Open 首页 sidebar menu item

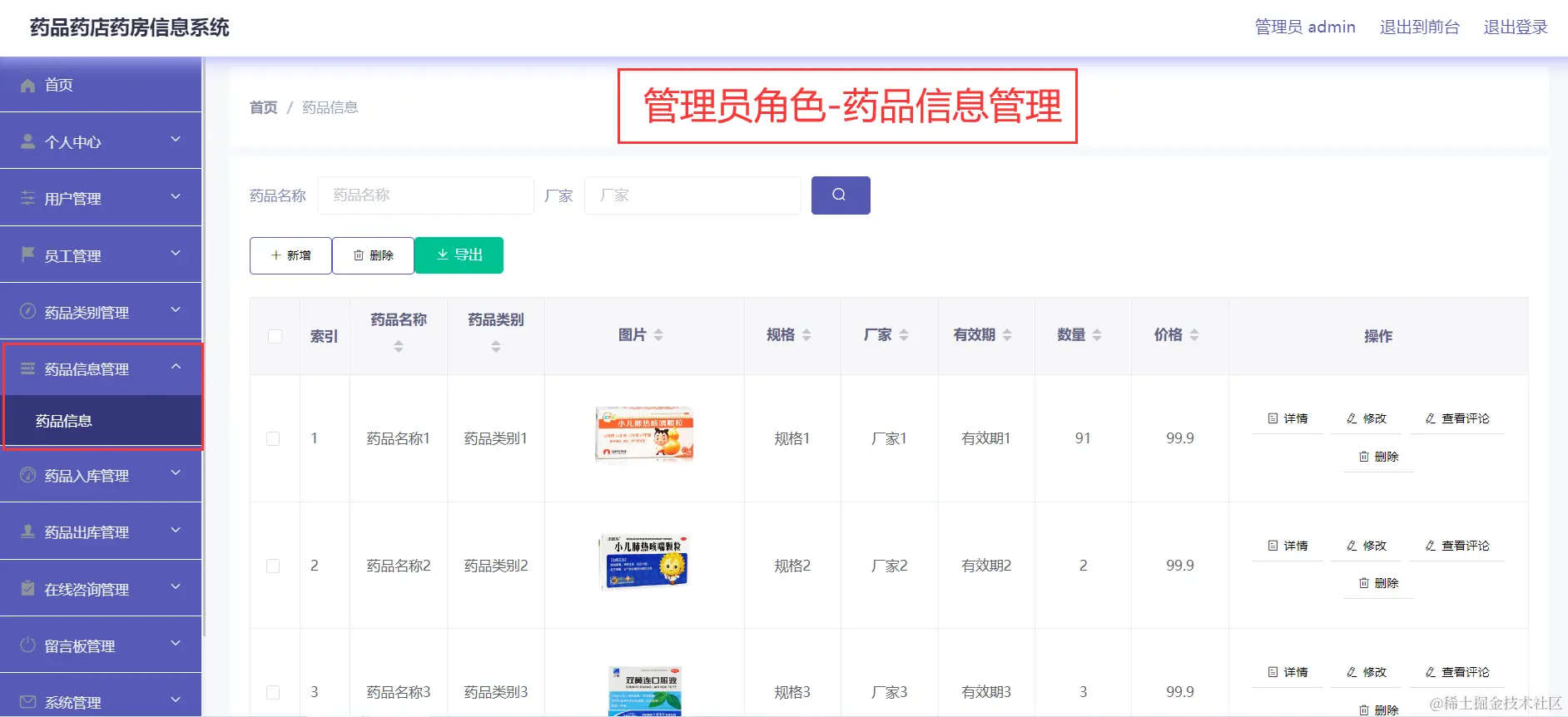click(x=101, y=85)
